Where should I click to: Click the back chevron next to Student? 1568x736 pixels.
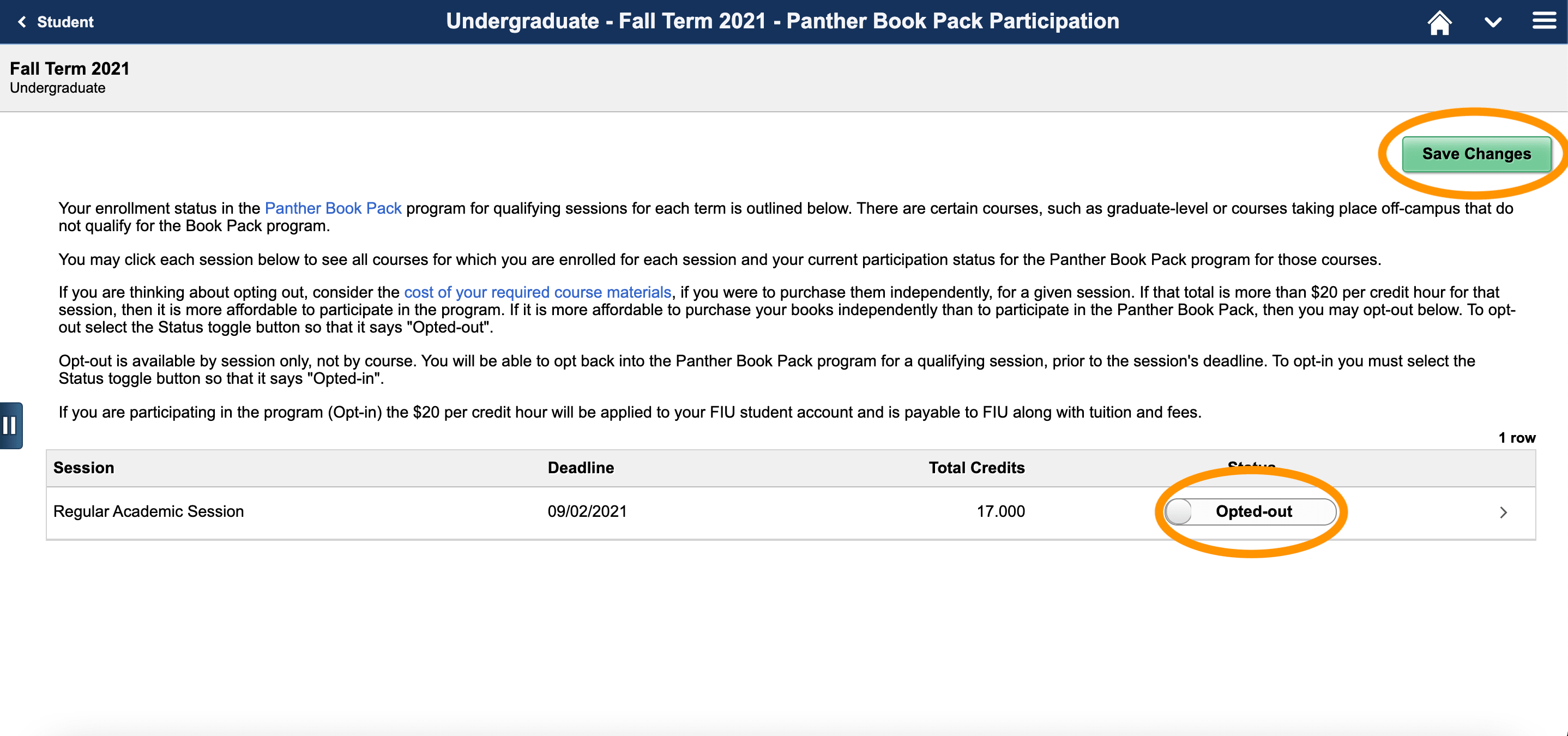(x=21, y=22)
